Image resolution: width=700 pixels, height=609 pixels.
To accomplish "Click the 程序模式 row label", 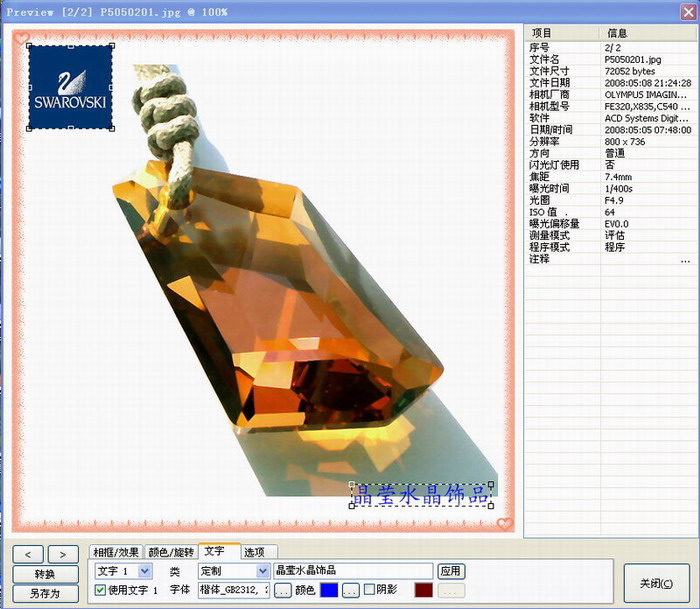I will [549, 247].
